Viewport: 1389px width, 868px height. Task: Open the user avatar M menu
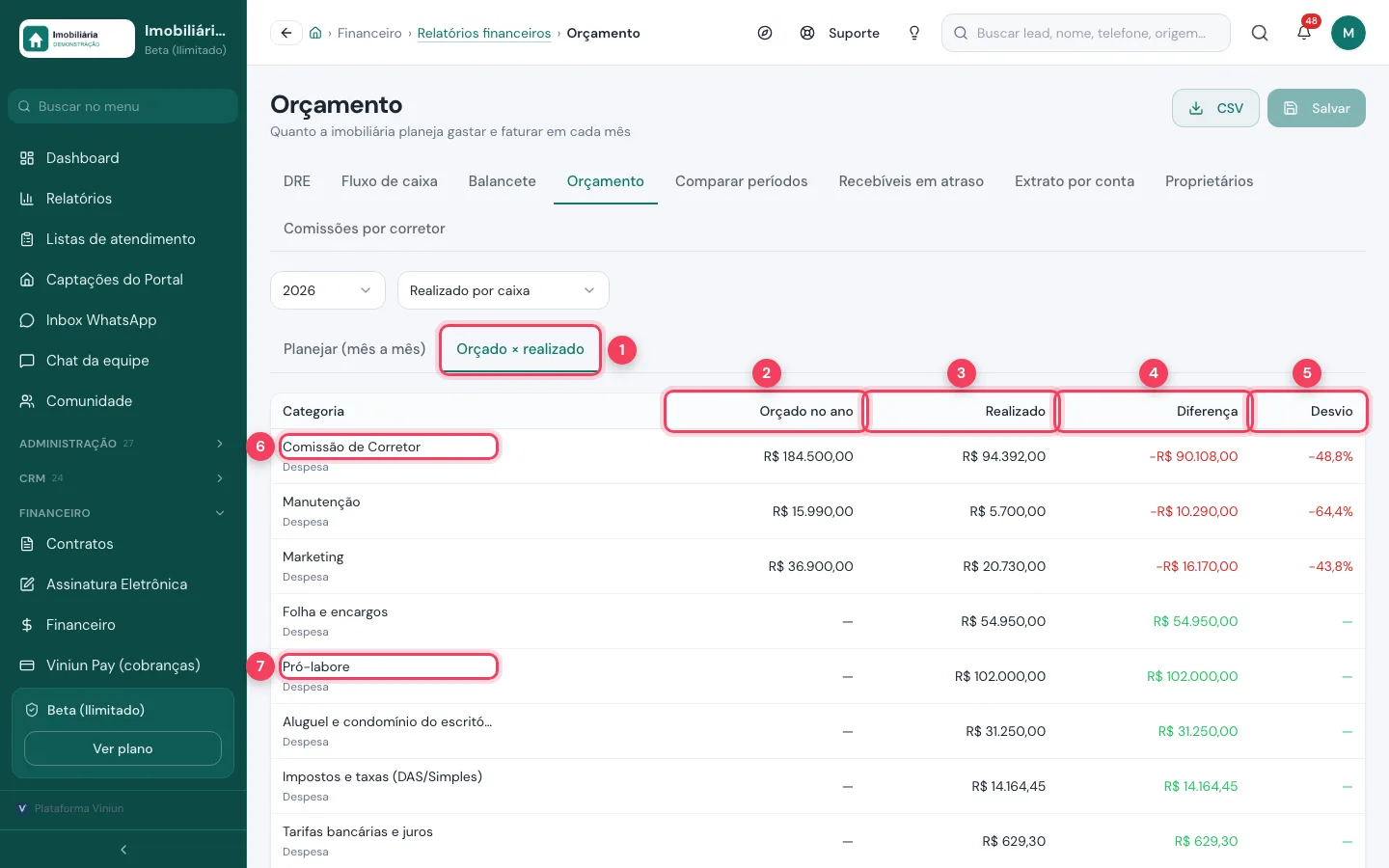coord(1348,33)
